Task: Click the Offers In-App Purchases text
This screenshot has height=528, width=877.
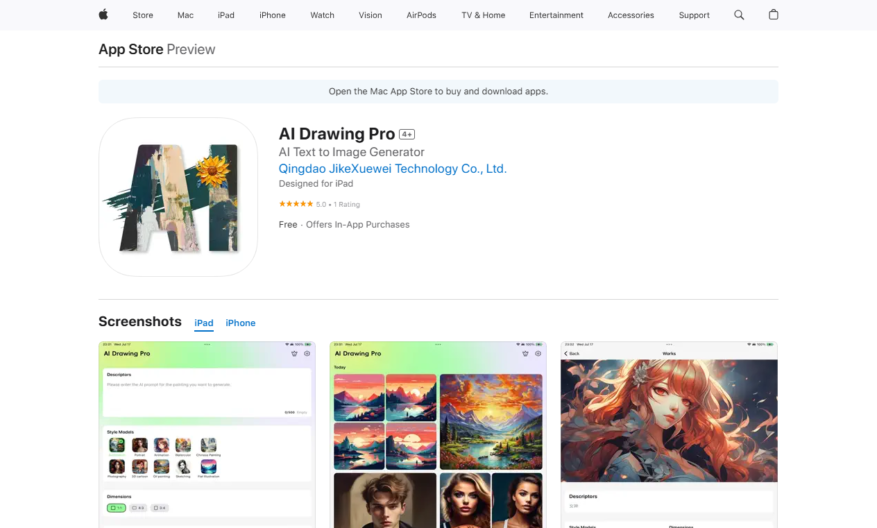Action: (358, 224)
